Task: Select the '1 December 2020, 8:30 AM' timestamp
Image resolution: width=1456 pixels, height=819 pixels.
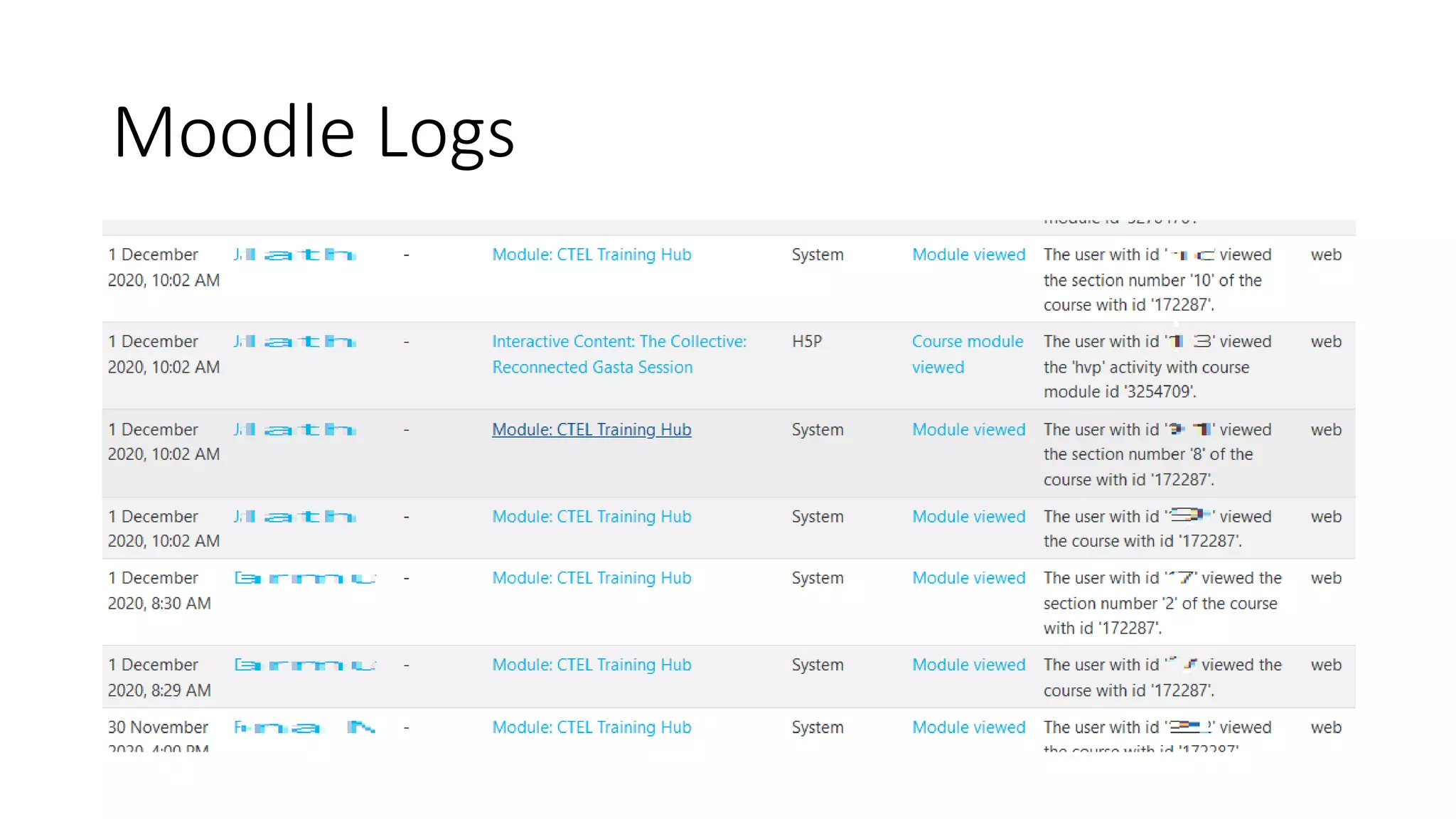Action: [x=160, y=590]
